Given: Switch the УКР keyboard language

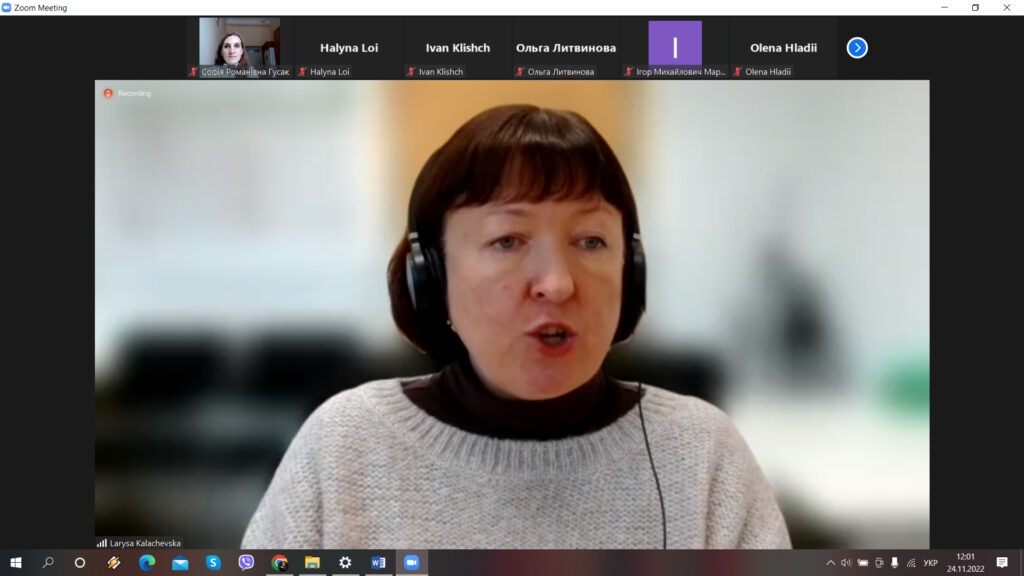Looking at the screenshot, I should [930, 563].
